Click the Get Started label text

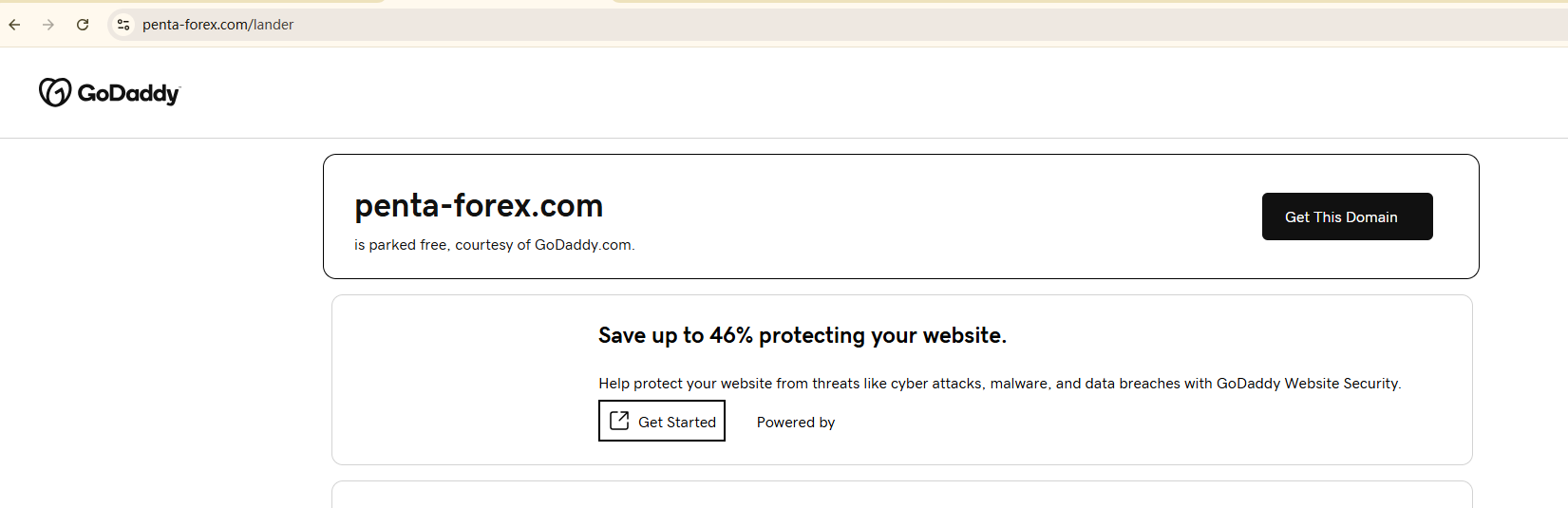tap(677, 423)
